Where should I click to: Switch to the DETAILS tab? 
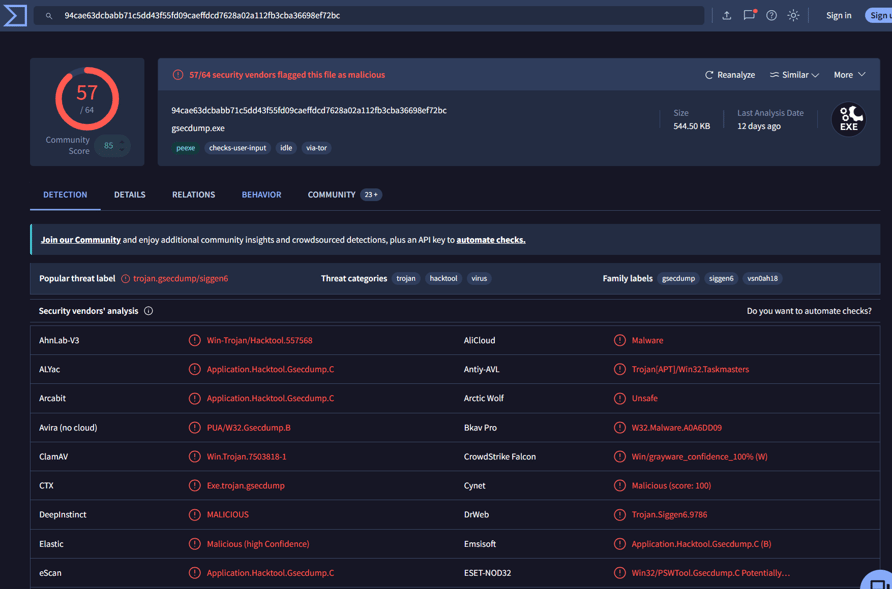130,195
